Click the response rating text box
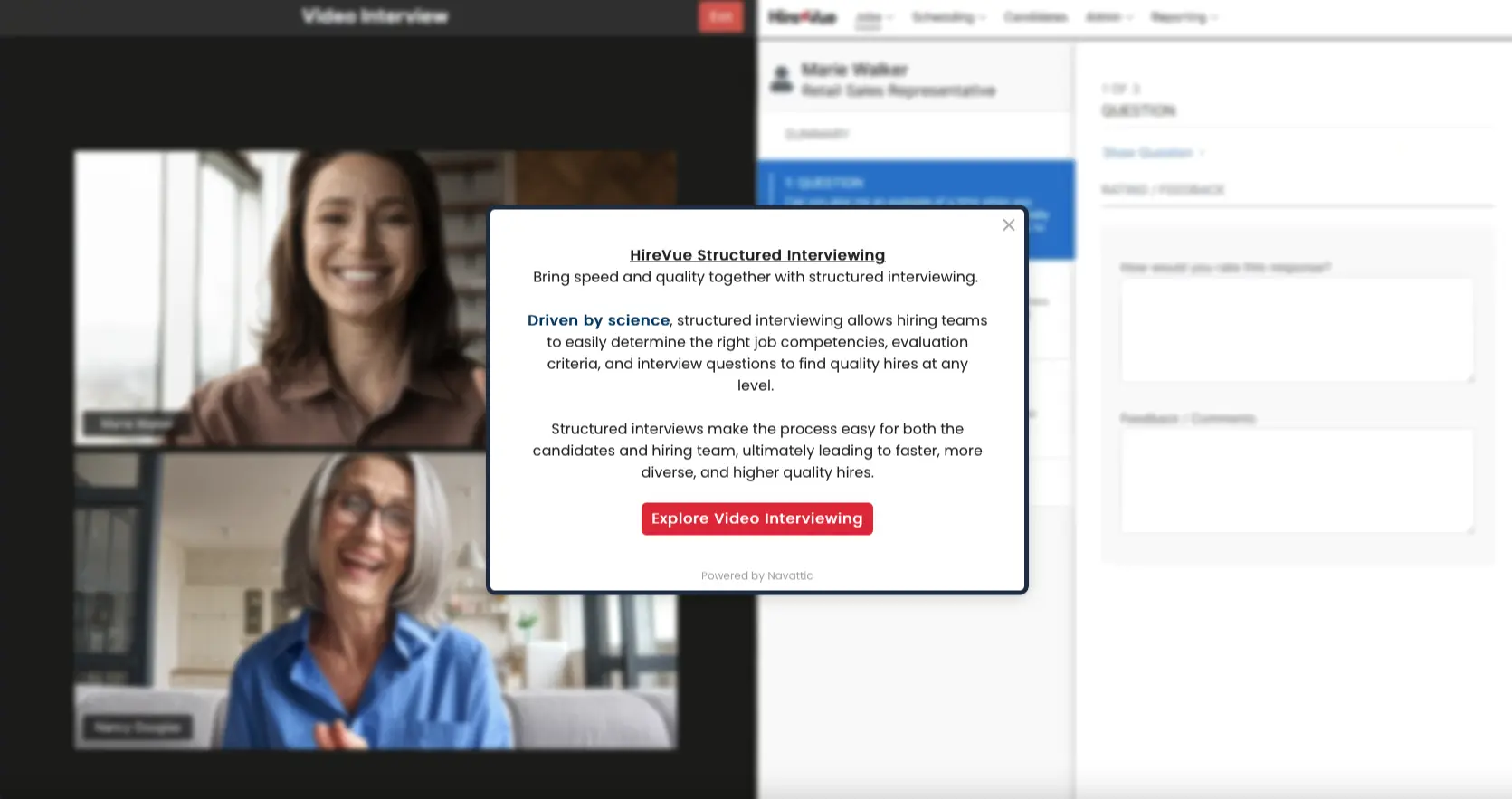This screenshot has width=1512, height=799. click(x=1296, y=329)
